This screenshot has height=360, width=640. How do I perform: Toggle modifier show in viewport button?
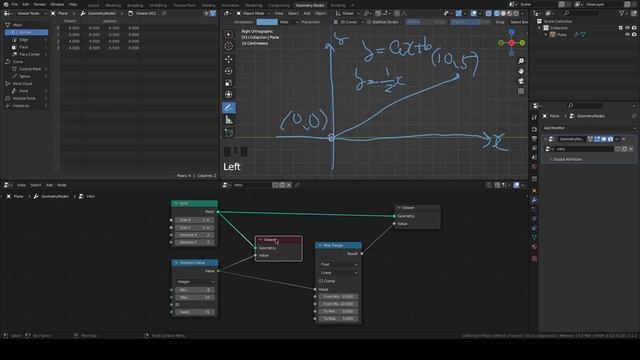tap(604, 139)
